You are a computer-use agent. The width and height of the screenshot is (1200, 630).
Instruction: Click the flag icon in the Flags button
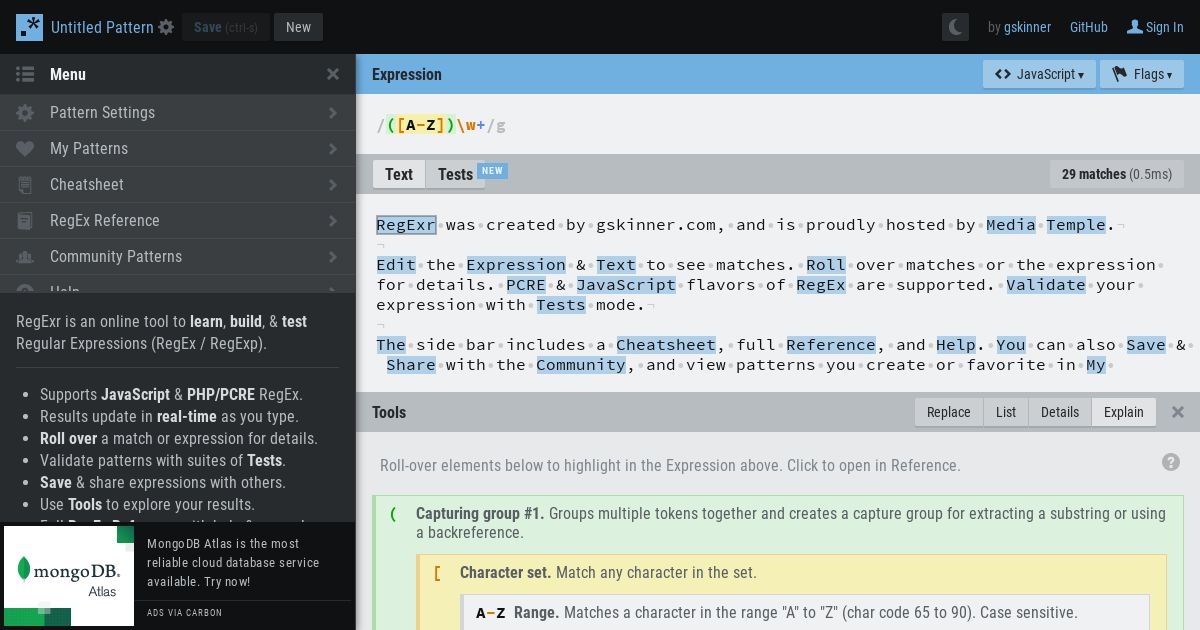(x=1120, y=74)
